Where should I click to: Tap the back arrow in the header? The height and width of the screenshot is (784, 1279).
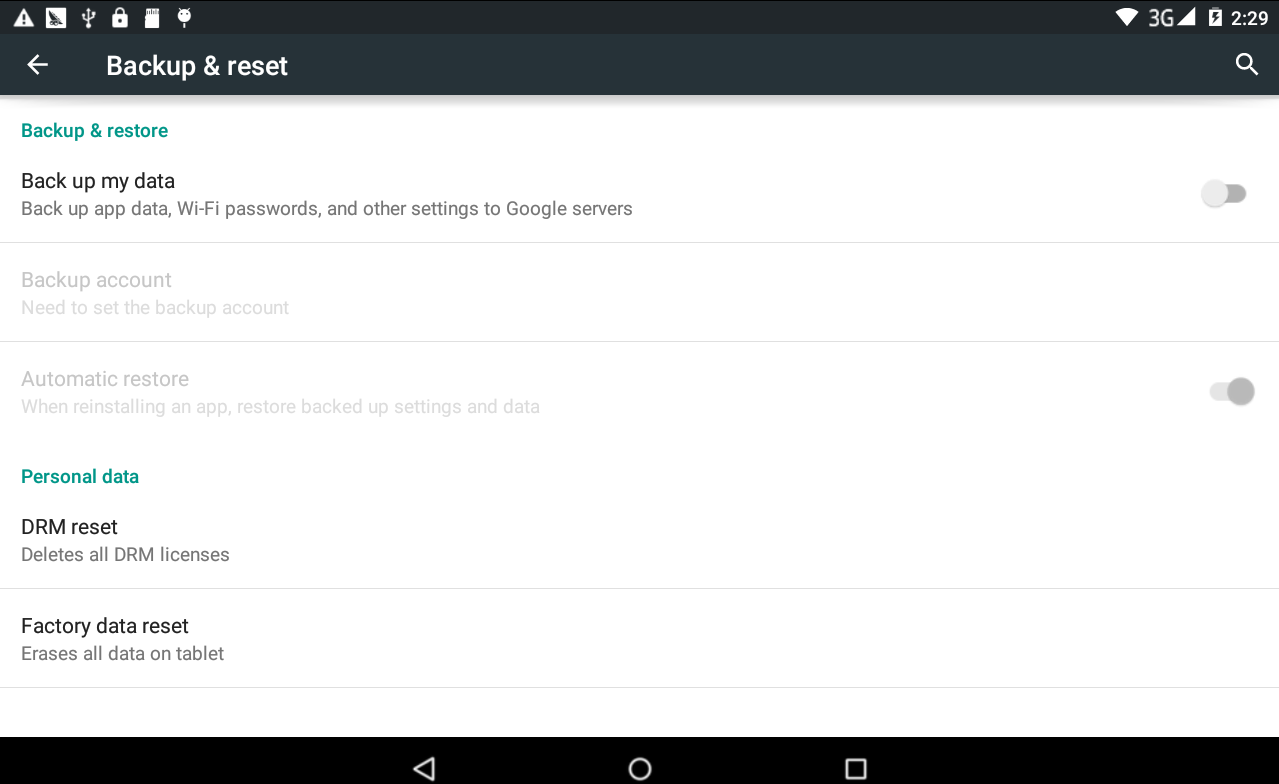coord(37,65)
